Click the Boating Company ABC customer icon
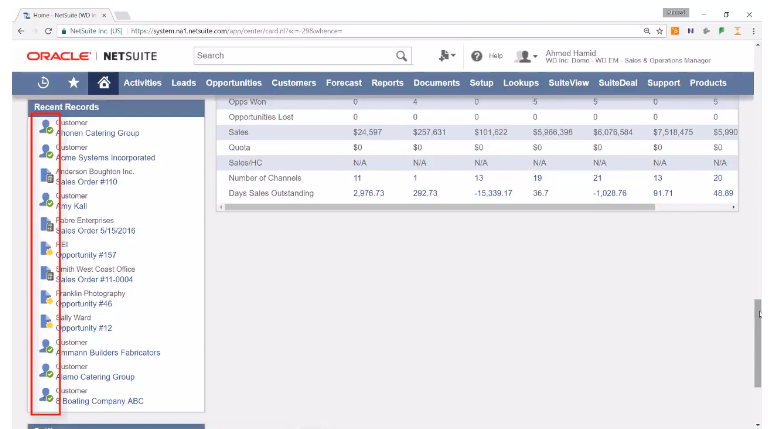 coord(46,395)
